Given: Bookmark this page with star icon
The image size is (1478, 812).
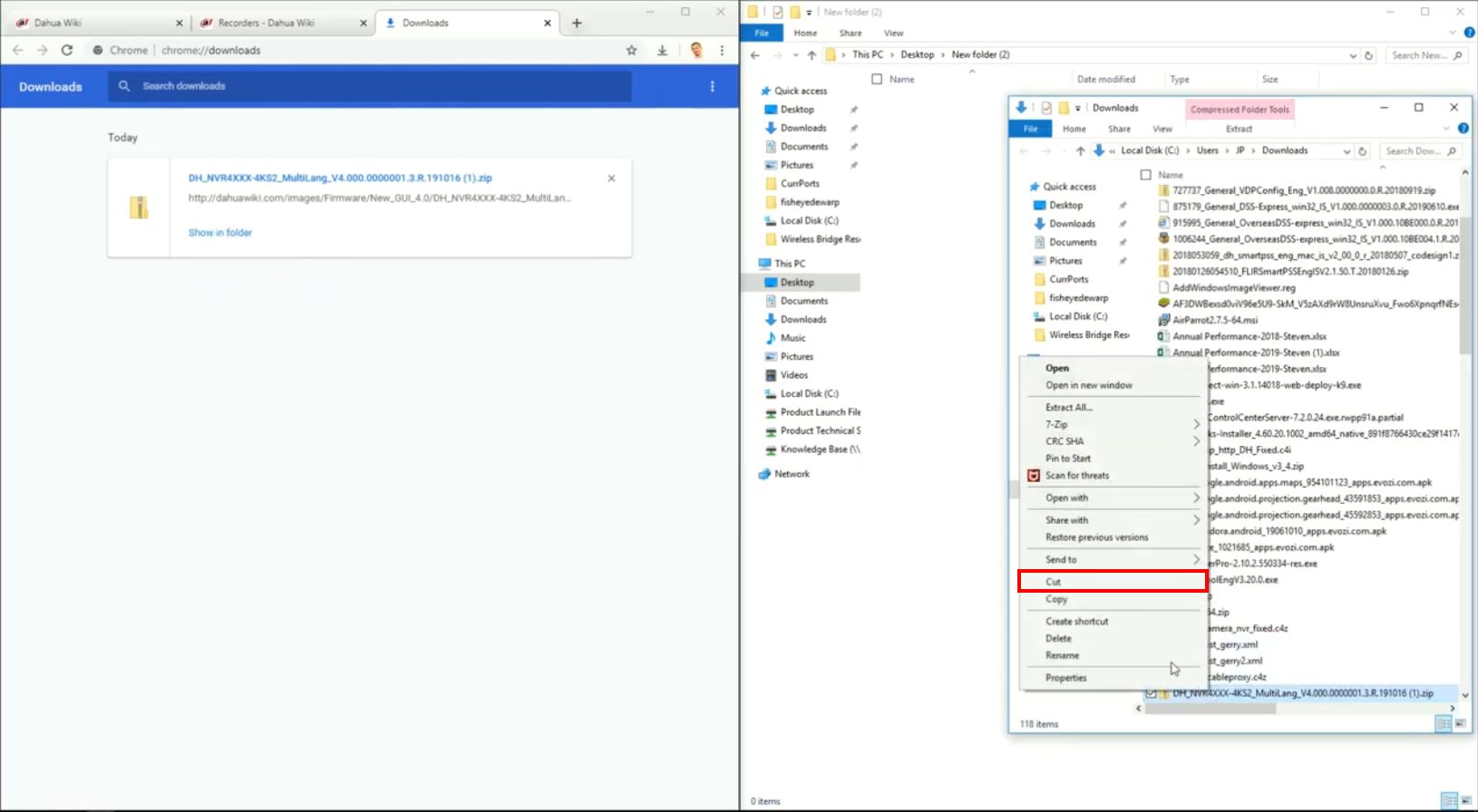Looking at the screenshot, I should click(x=631, y=50).
